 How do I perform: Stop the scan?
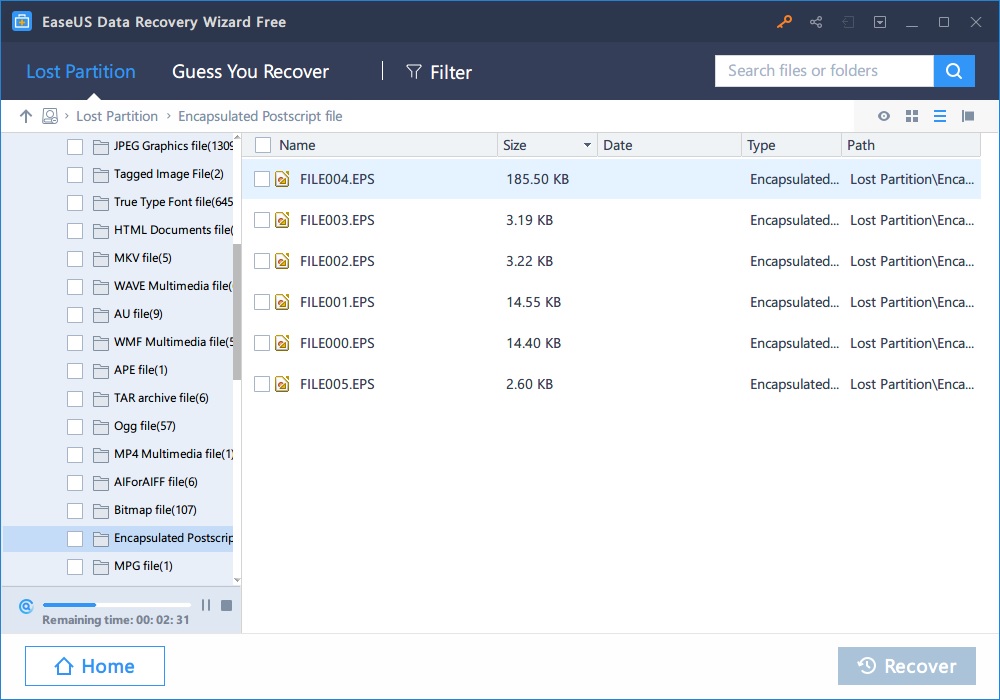226,605
